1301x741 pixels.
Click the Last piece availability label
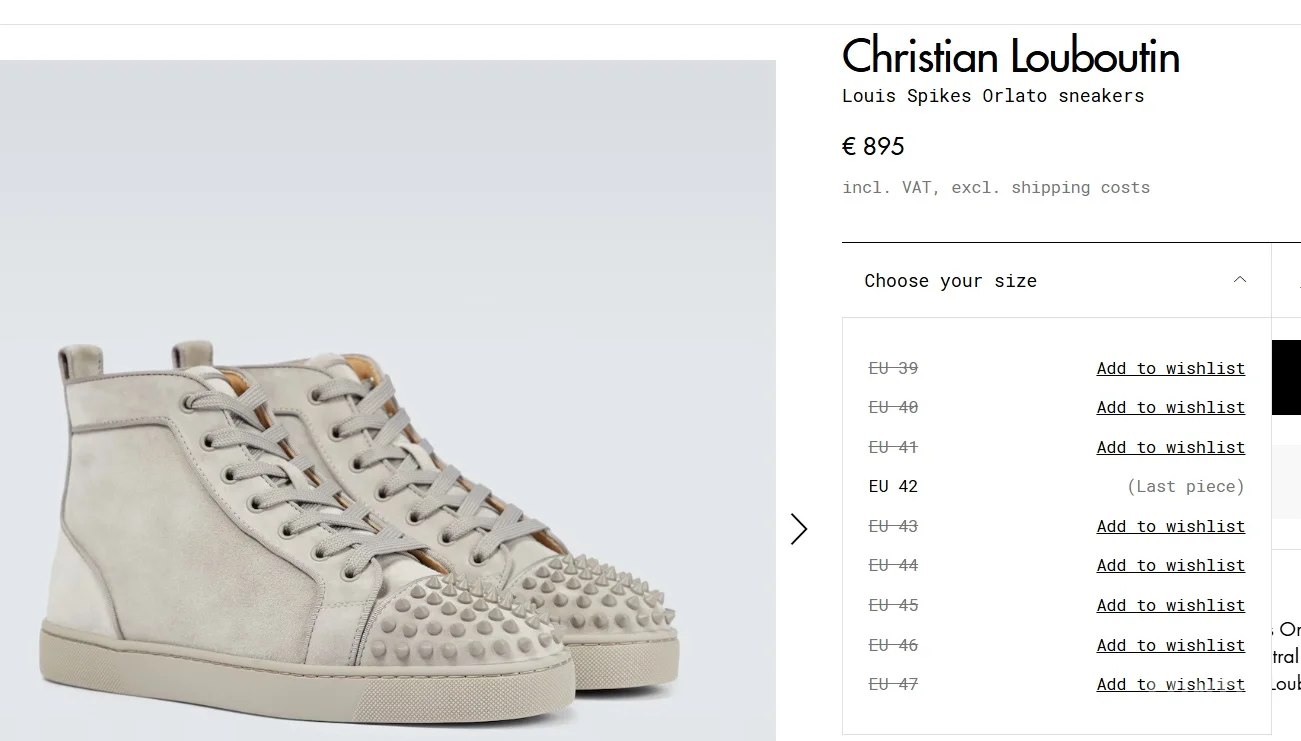[x=1185, y=486]
